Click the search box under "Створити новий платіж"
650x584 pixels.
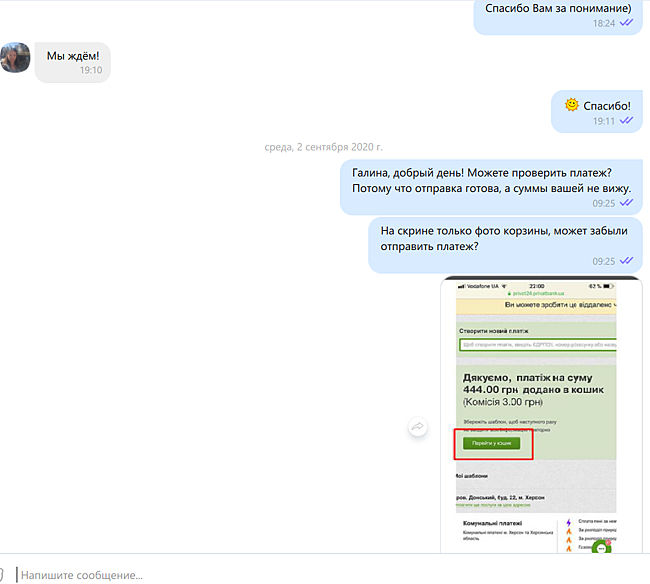point(537,346)
